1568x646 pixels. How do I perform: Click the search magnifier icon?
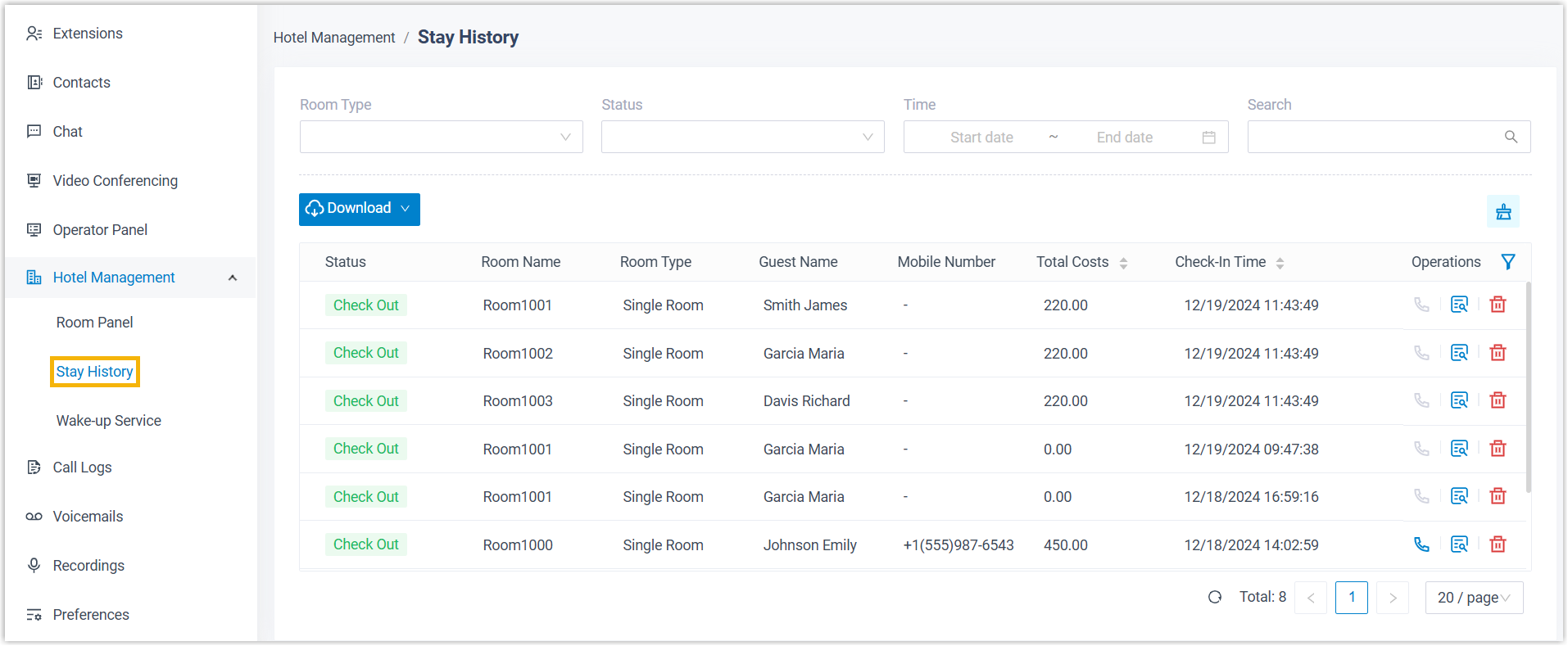(x=1511, y=137)
